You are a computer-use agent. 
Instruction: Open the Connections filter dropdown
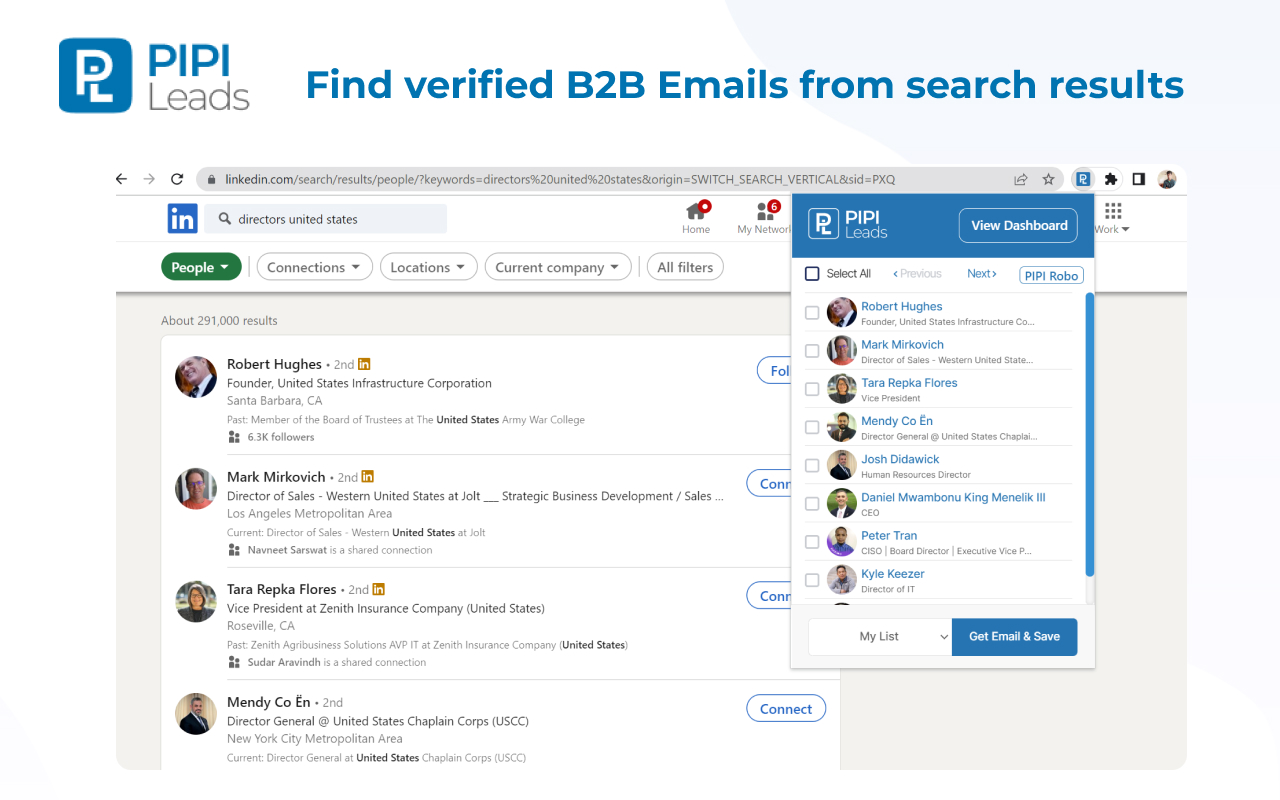pyautogui.click(x=314, y=266)
